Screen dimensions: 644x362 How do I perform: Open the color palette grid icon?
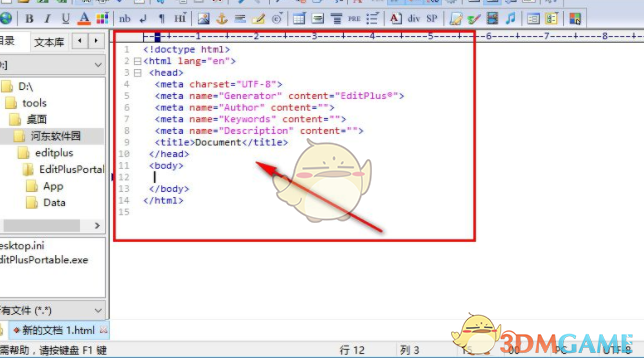click(102, 18)
